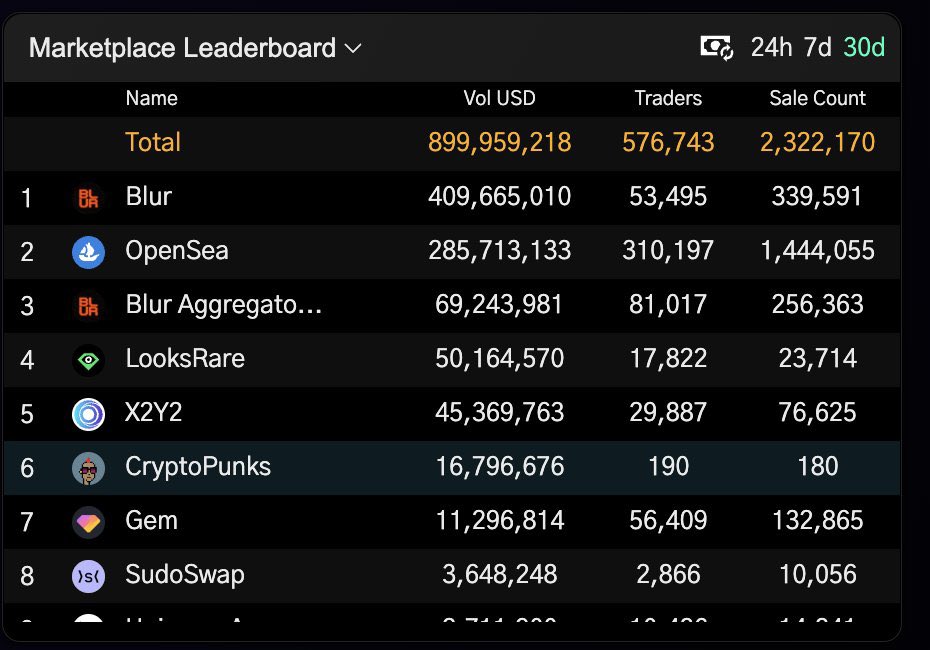Viewport: 930px width, 650px height.
Task: Open the CryptoPunks marketplace name
Action: pos(198,467)
